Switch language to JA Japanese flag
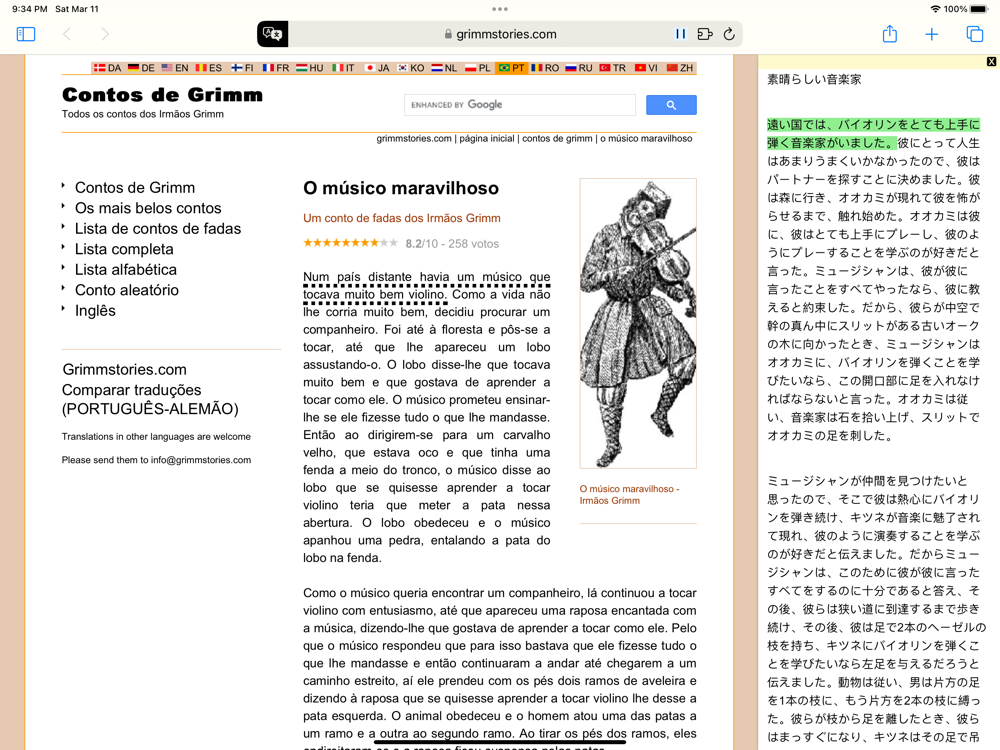The width and height of the screenshot is (1000, 750). 377,68
